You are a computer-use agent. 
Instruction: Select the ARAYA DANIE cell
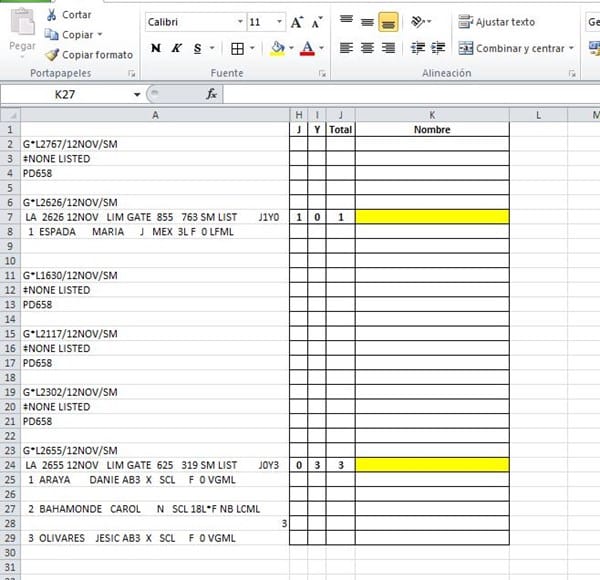[x=155, y=480]
